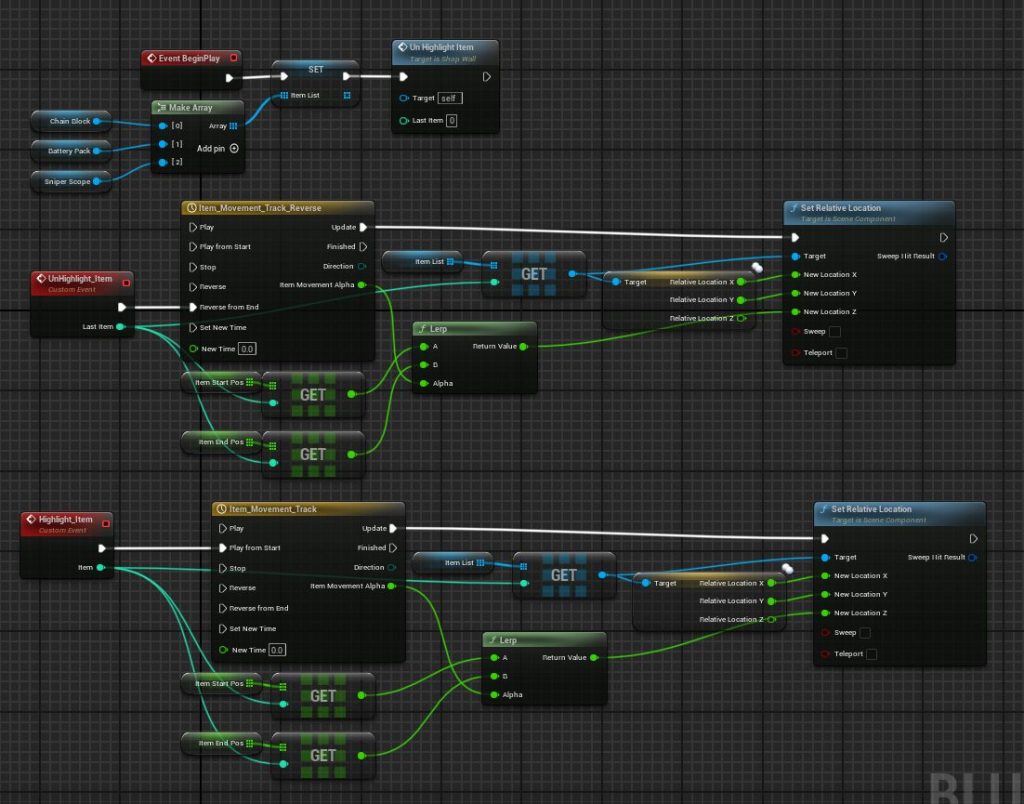The width and height of the screenshot is (1024, 804).
Task: Enable Teleport checkbox on upper Set Relative Location
Action: [840, 352]
